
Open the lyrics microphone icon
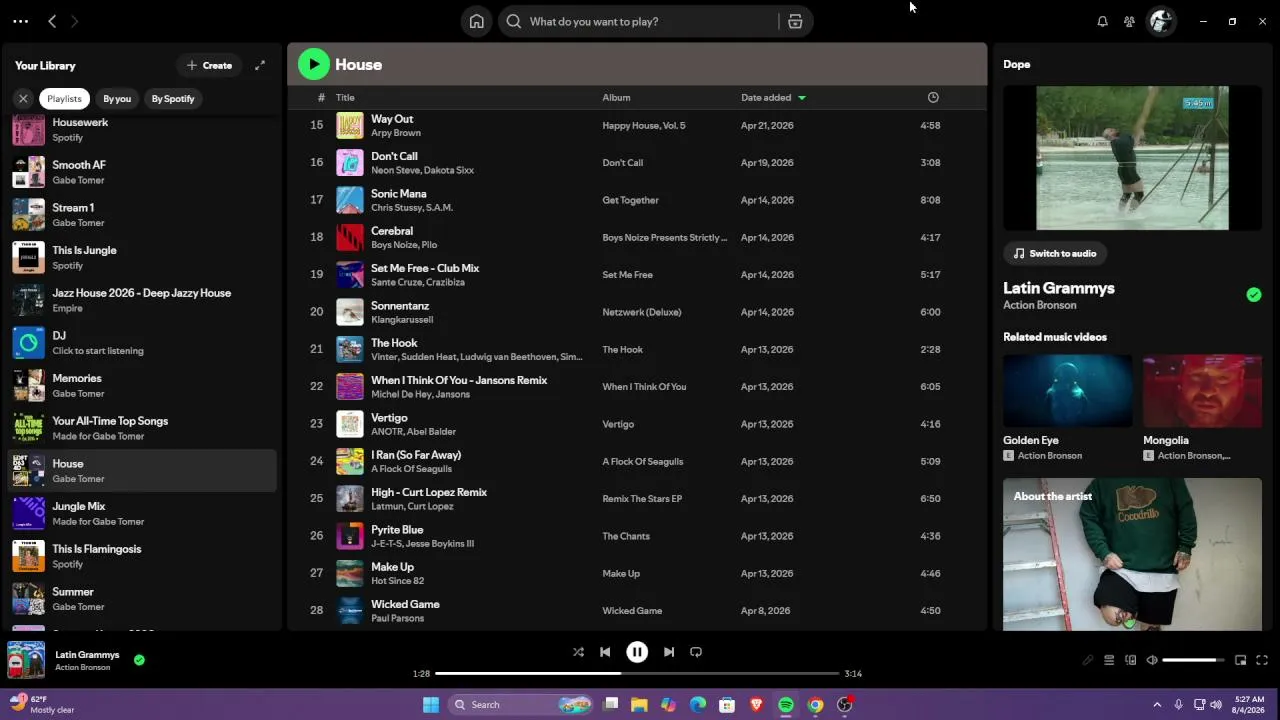click(1088, 660)
